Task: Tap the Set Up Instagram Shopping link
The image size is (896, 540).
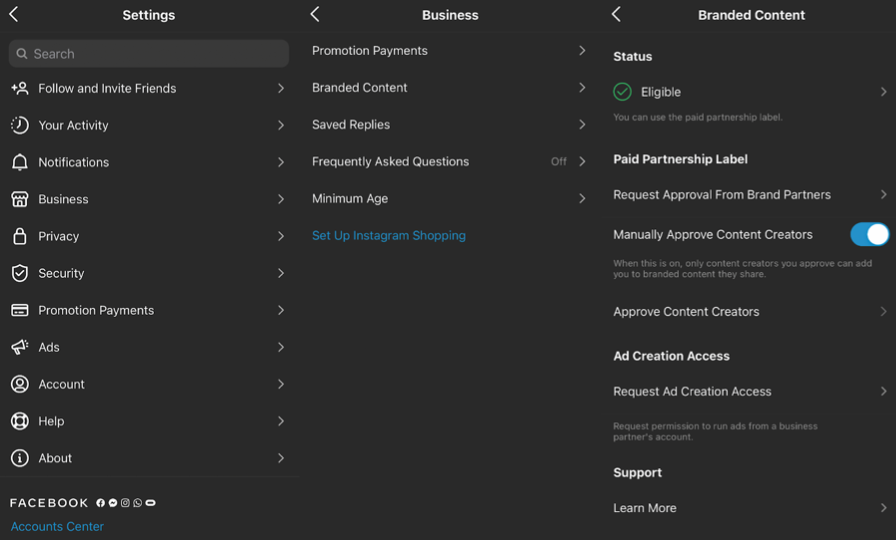Action: (389, 236)
